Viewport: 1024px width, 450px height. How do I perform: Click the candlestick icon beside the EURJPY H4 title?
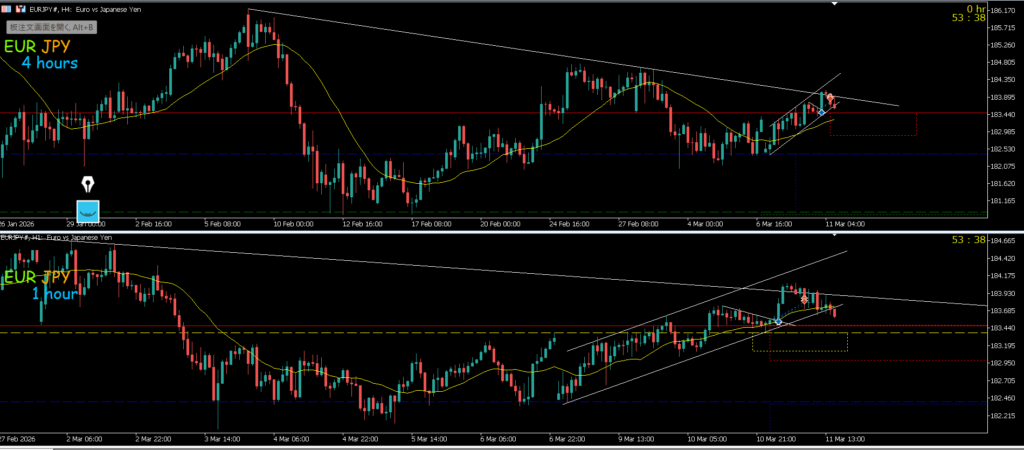pyautogui.click(x=17, y=10)
